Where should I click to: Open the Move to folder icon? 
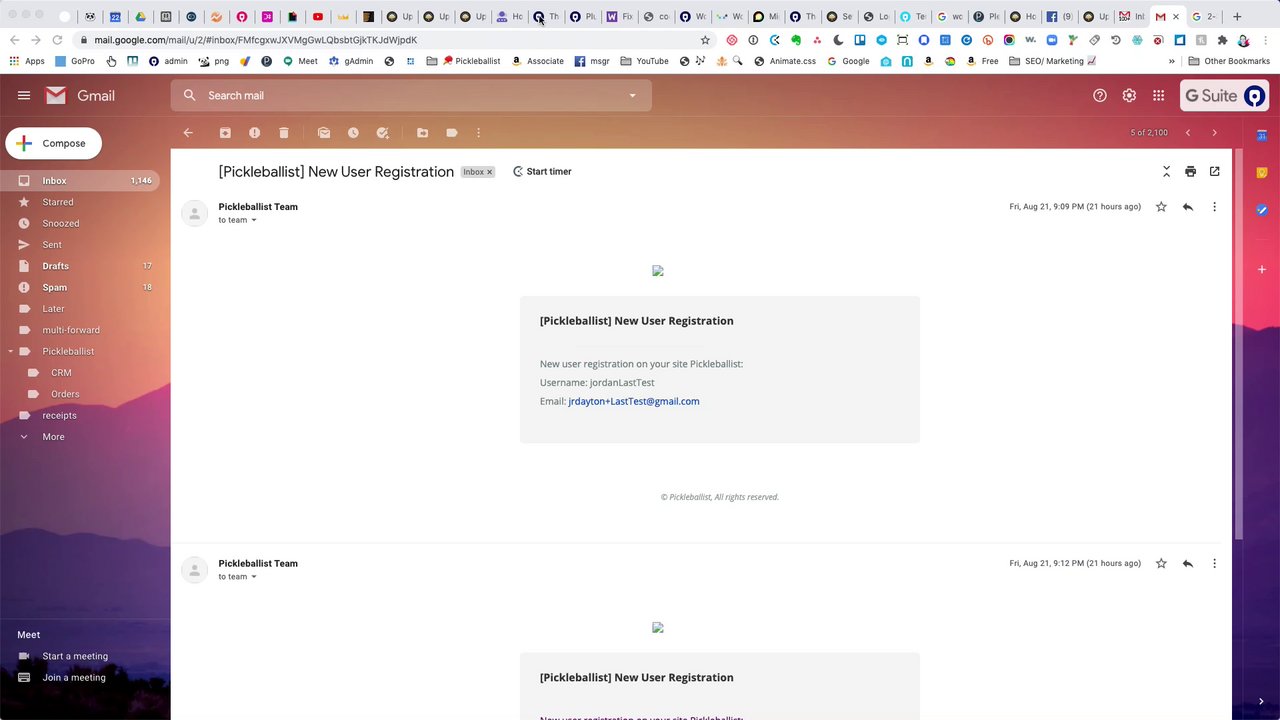coord(422,133)
